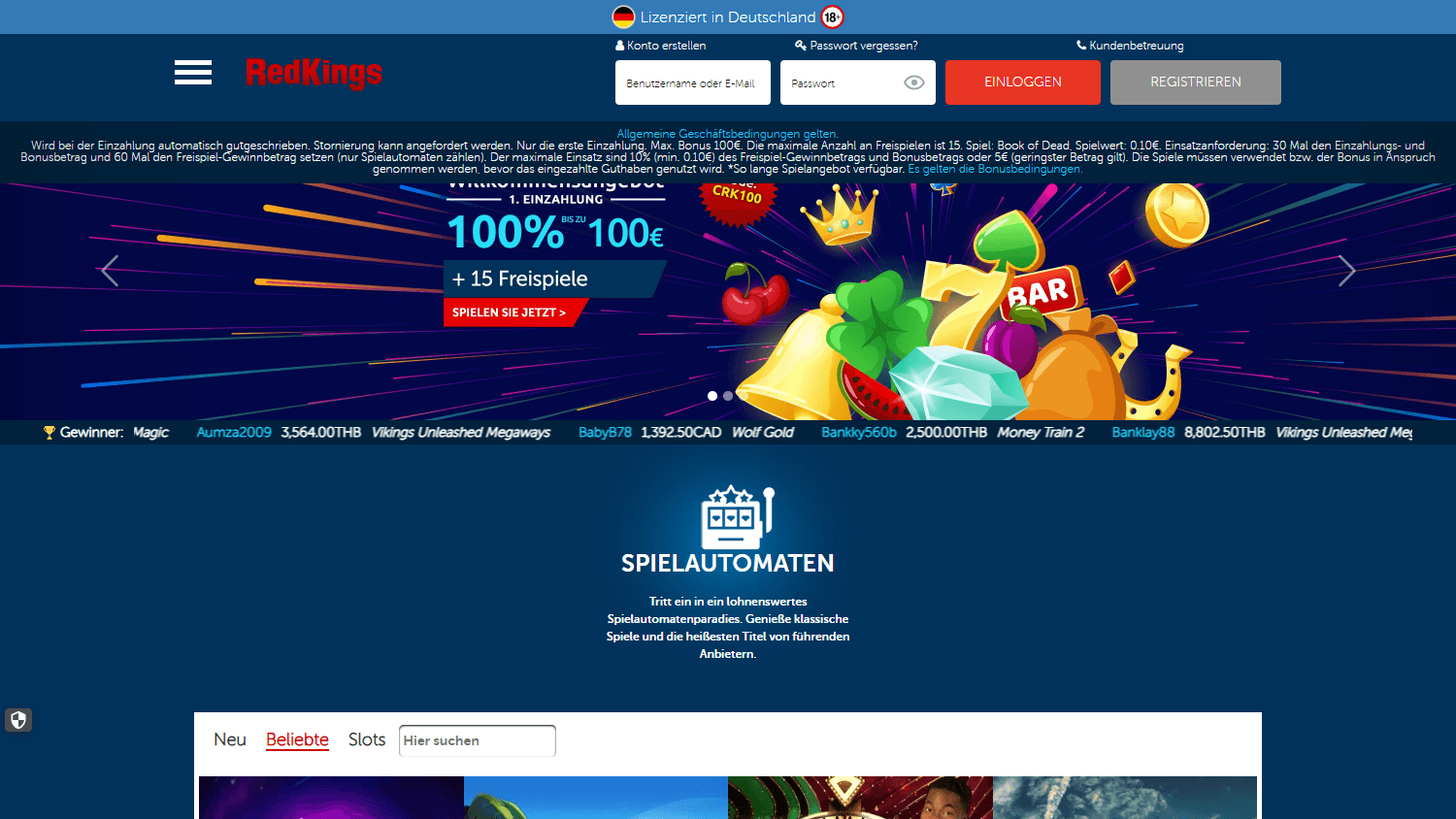Switch to the Neu tab

point(230,739)
